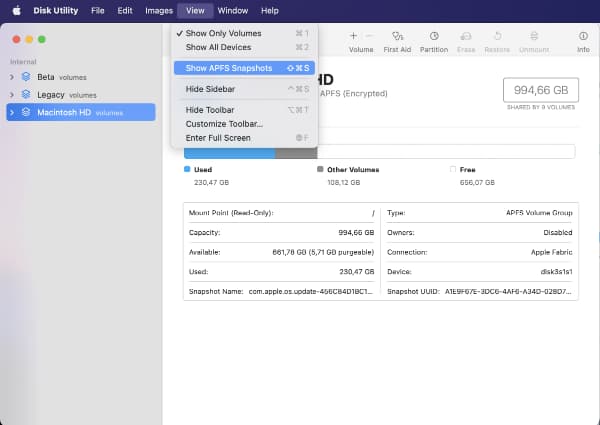Open the File menu
Viewport: 600px width, 425px height.
[98, 11]
